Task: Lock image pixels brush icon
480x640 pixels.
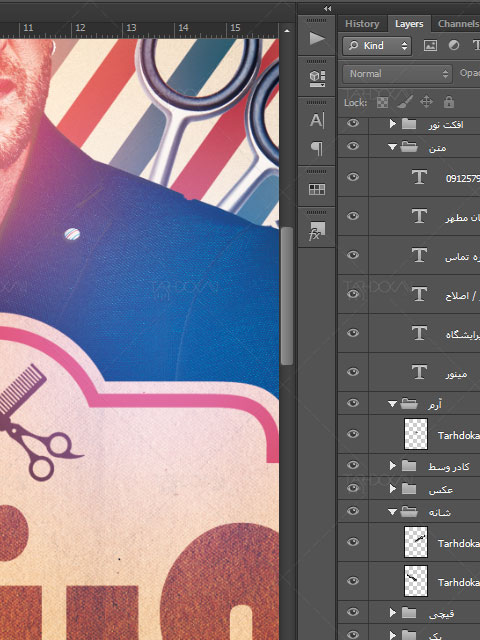Action: tap(404, 102)
